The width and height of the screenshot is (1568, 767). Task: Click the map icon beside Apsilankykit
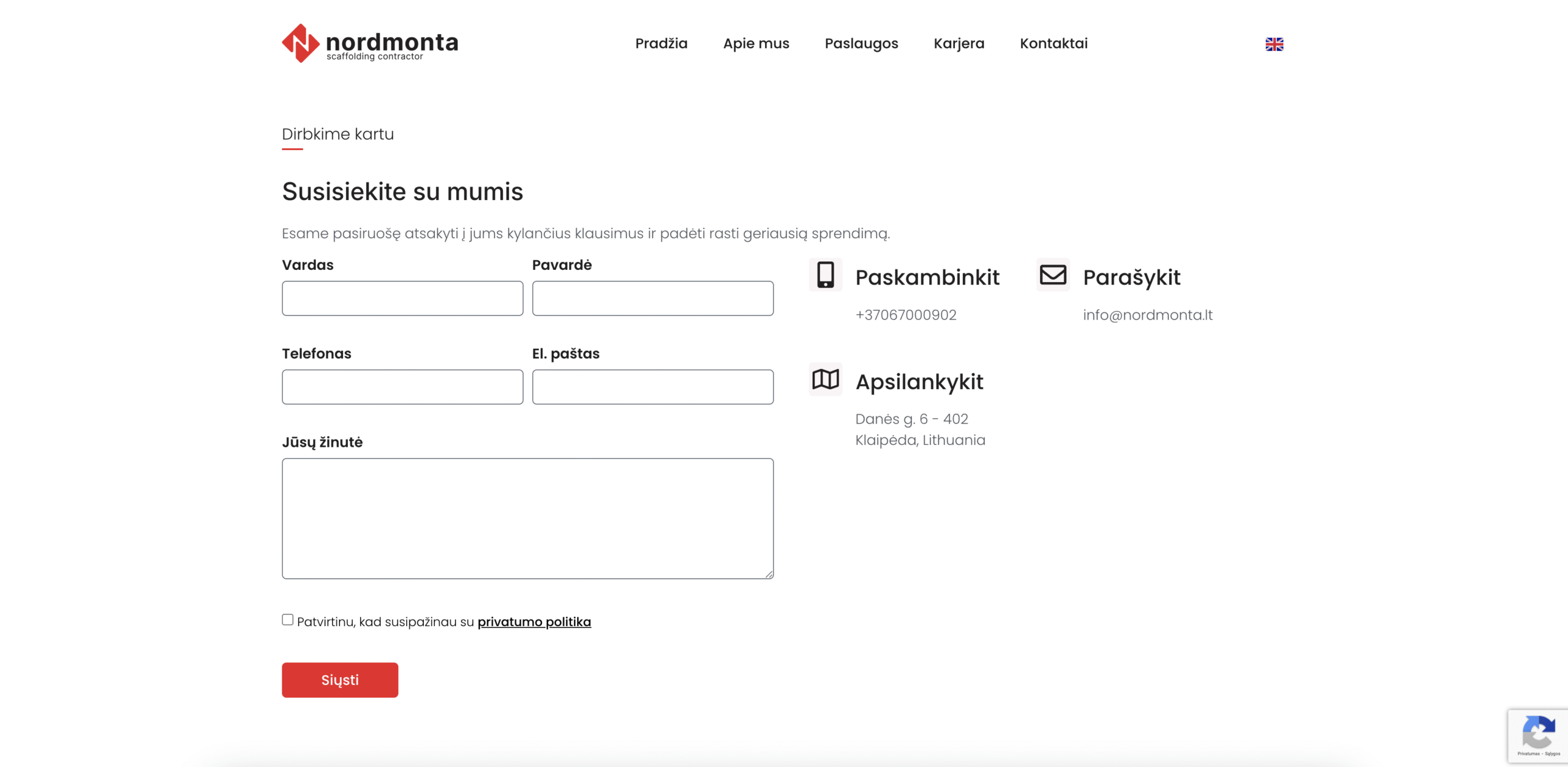825,380
